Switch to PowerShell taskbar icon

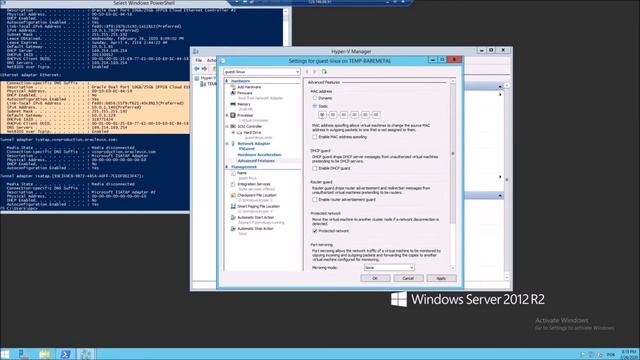(x=65, y=354)
